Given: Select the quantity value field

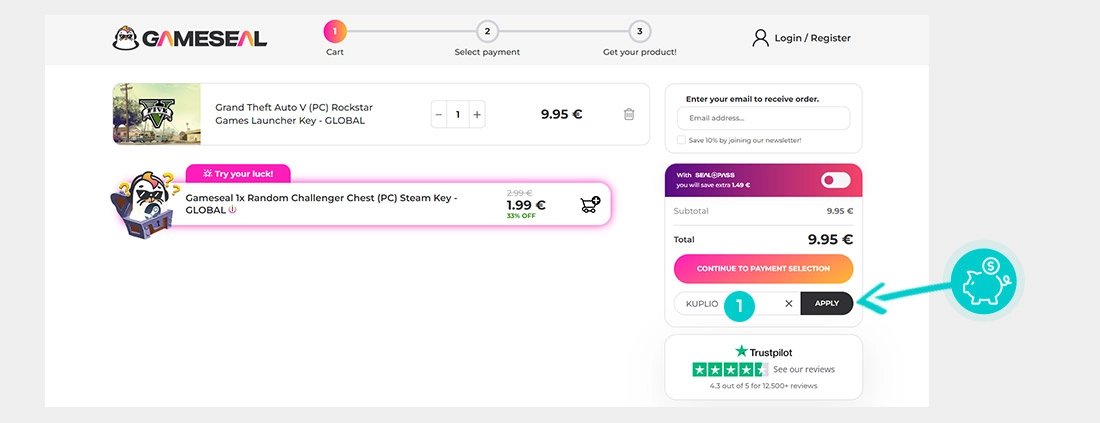Looking at the screenshot, I should 458,114.
